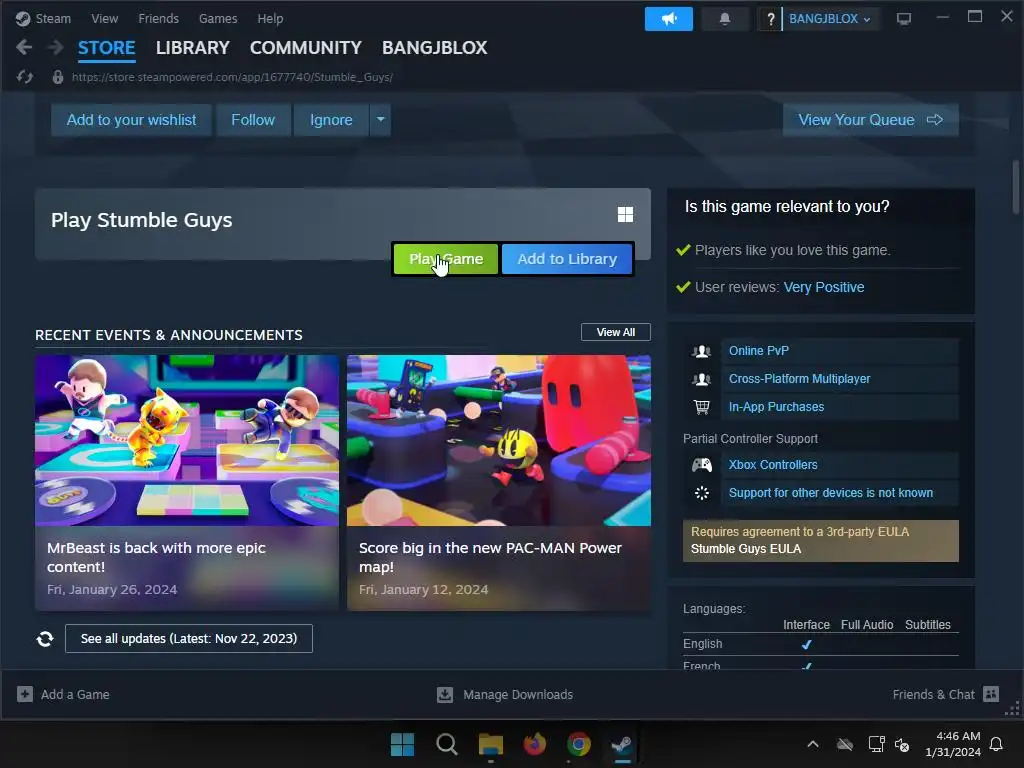Open Manage Downloads
1024x768 pixels.
(518, 694)
